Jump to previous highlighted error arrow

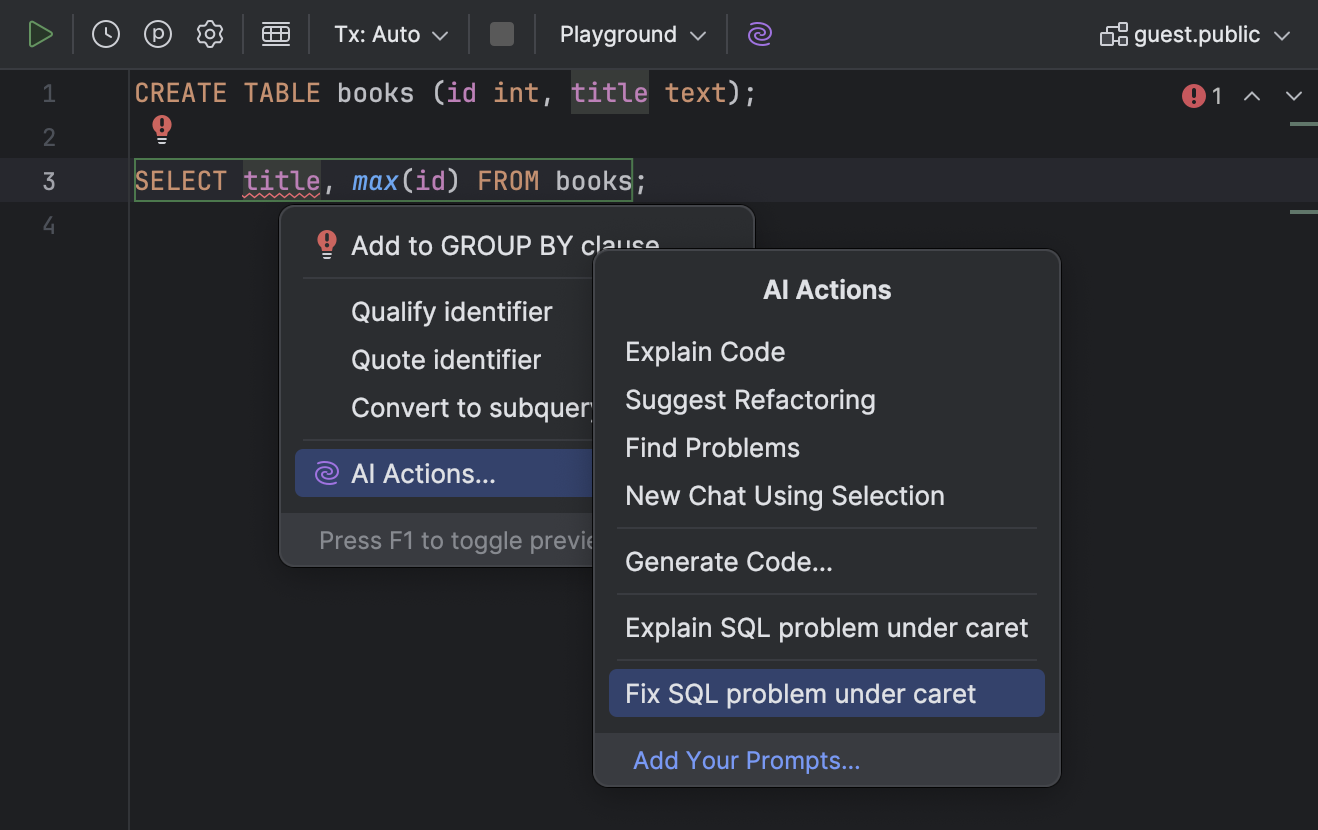(1252, 96)
